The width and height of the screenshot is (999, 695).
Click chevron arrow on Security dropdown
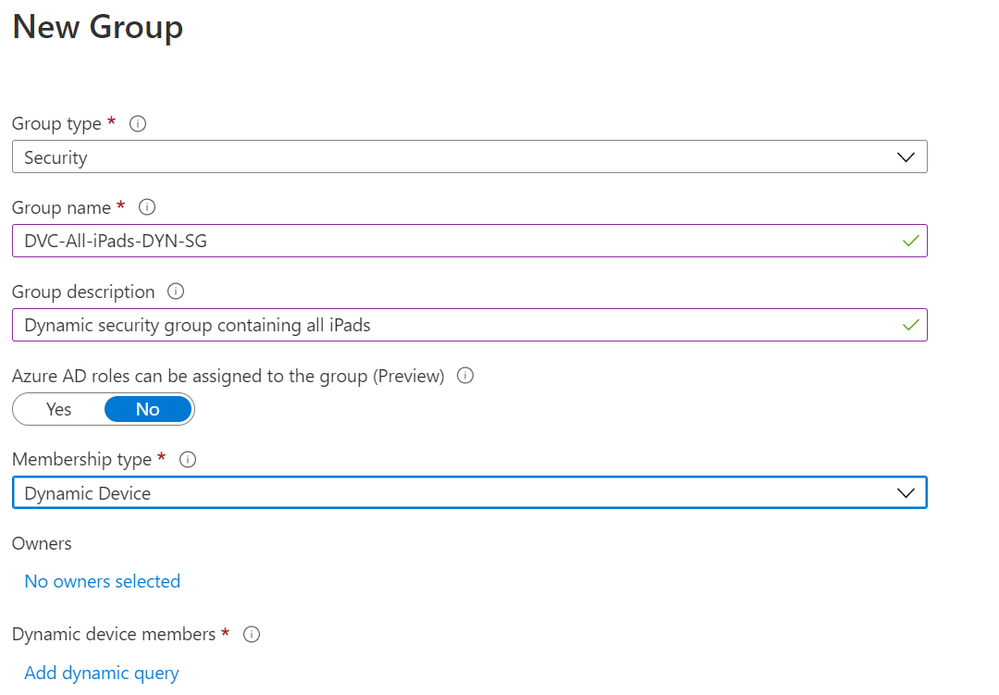906,157
